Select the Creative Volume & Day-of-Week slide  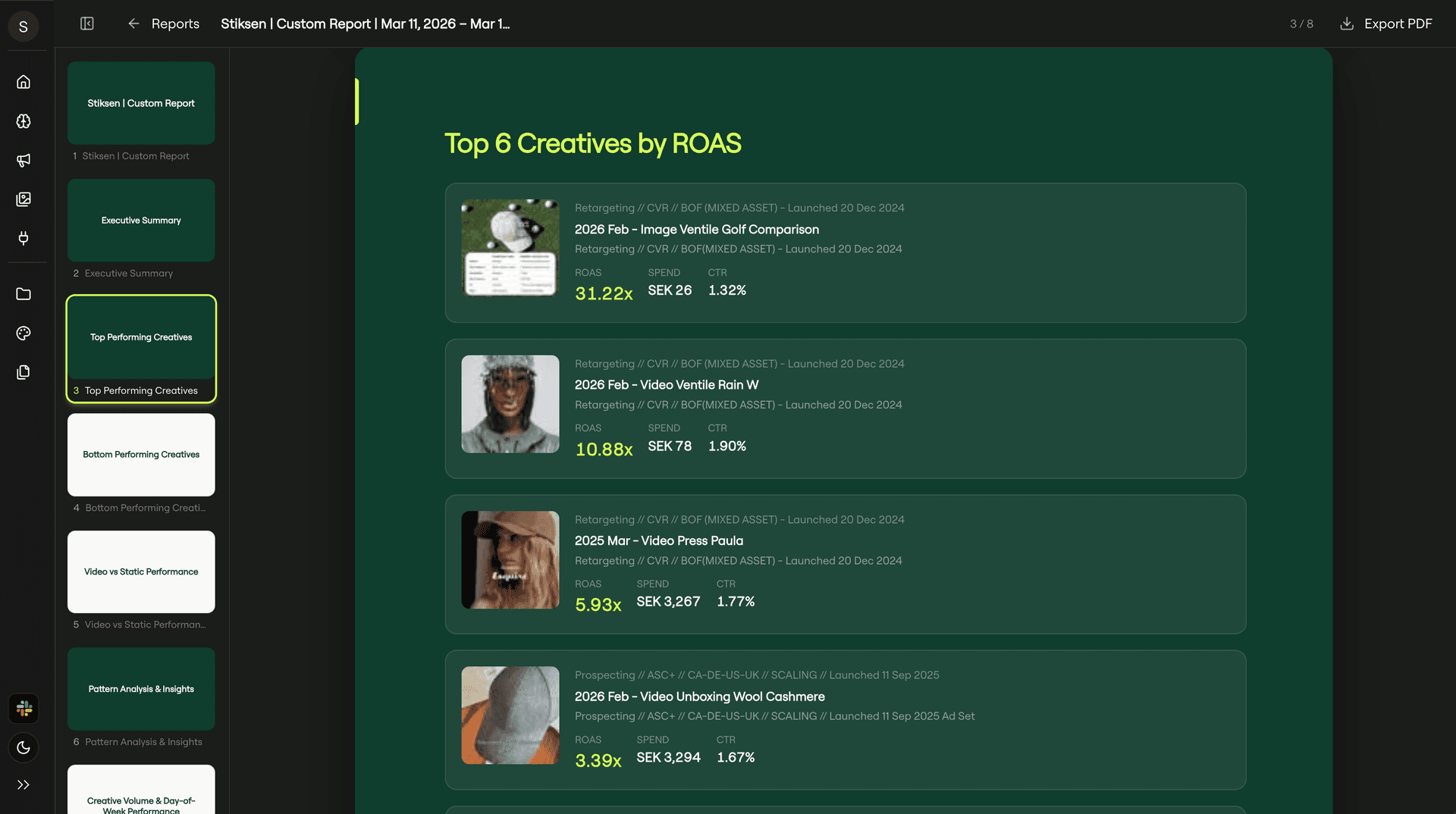(141, 790)
